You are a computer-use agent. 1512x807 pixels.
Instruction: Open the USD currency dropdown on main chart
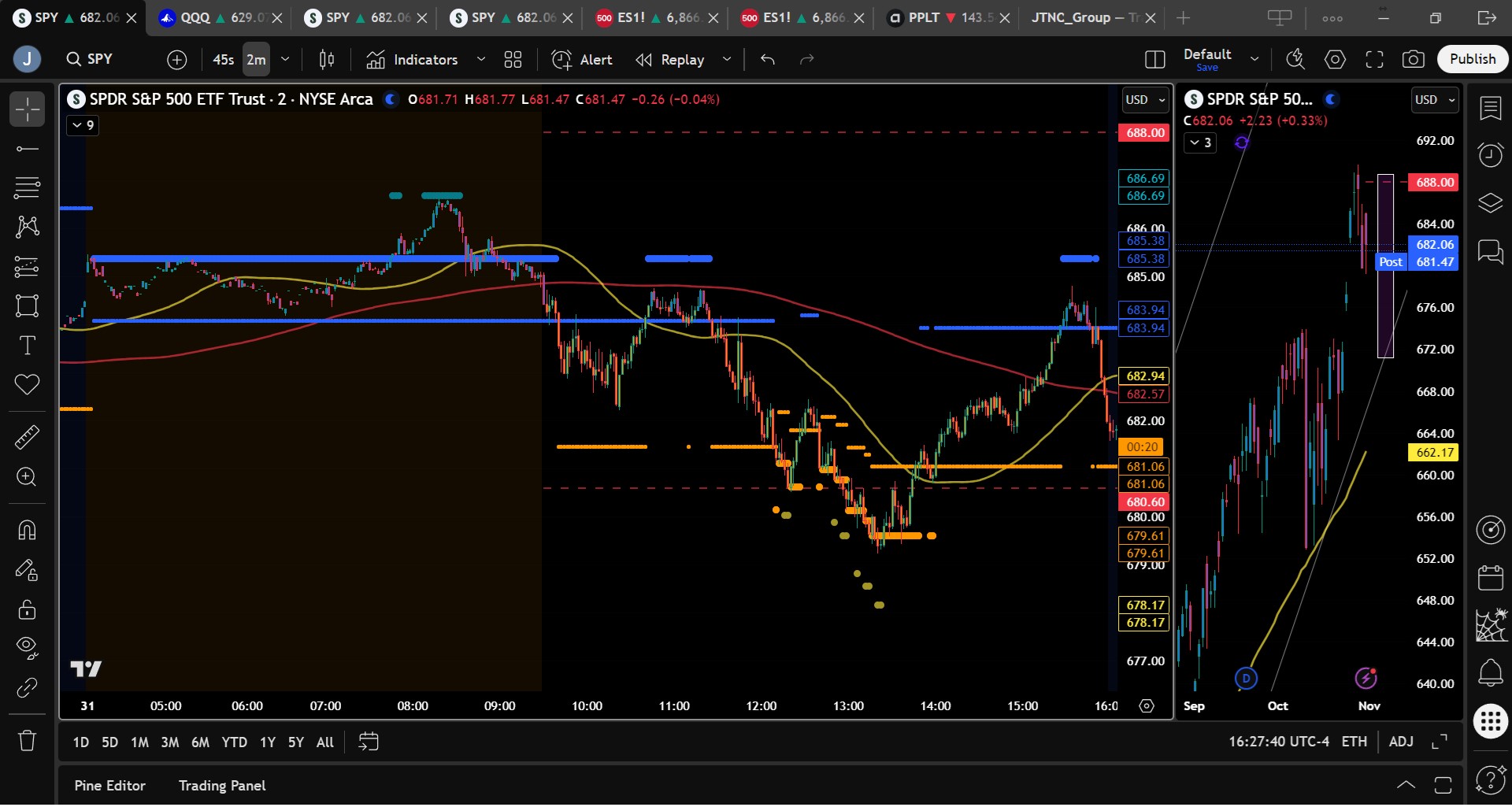(x=1145, y=100)
